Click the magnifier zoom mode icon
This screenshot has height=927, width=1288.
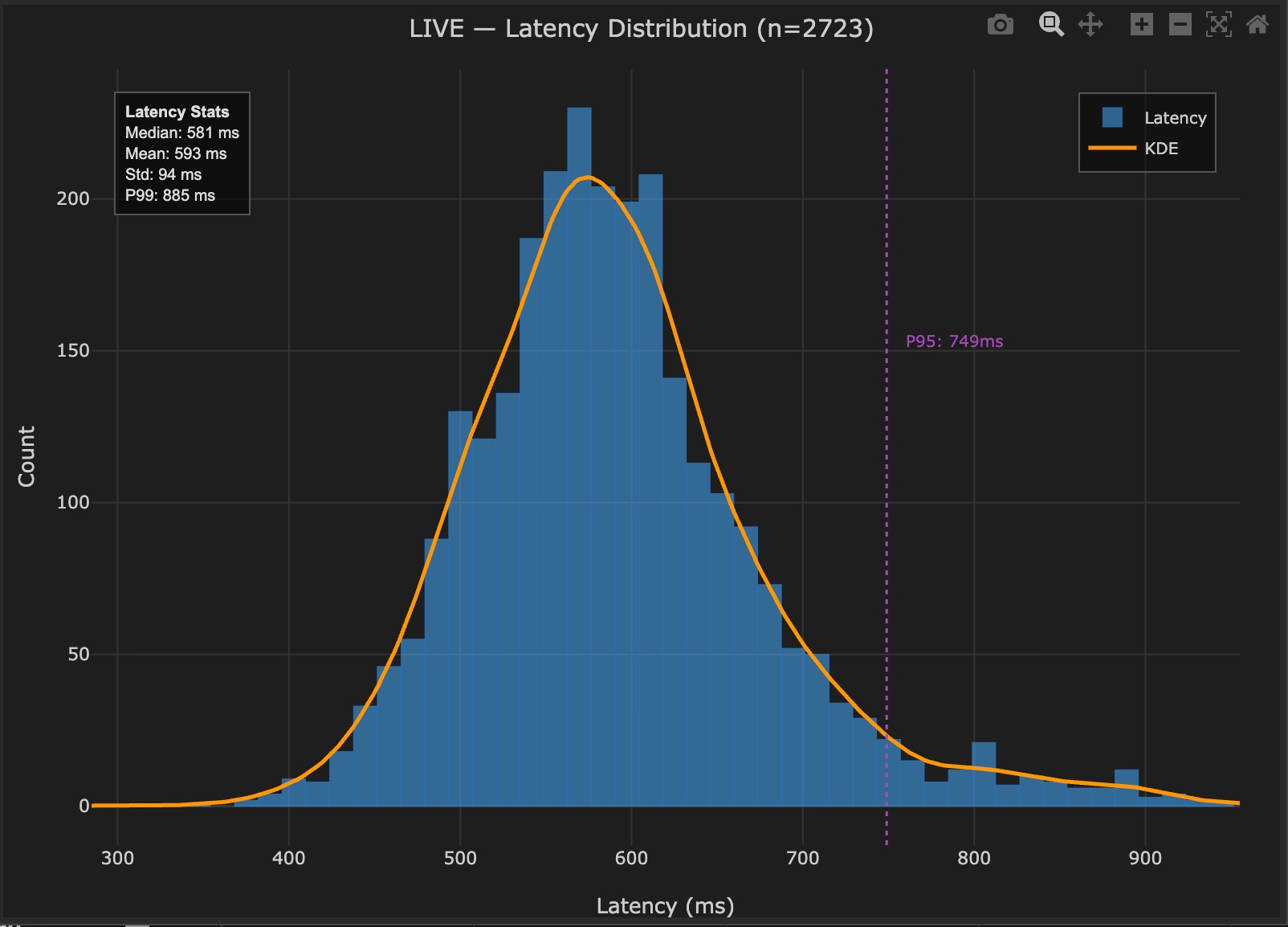(1050, 25)
